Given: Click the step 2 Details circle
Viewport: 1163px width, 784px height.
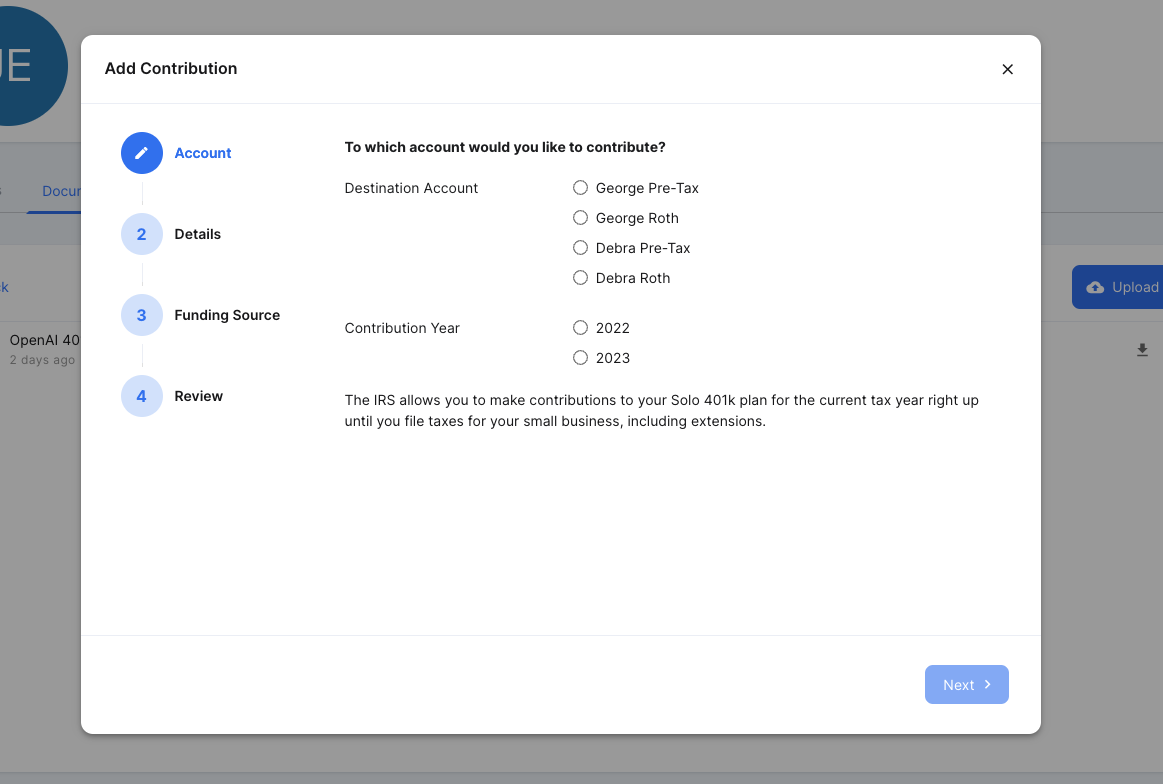Looking at the screenshot, I should click(x=141, y=234).
